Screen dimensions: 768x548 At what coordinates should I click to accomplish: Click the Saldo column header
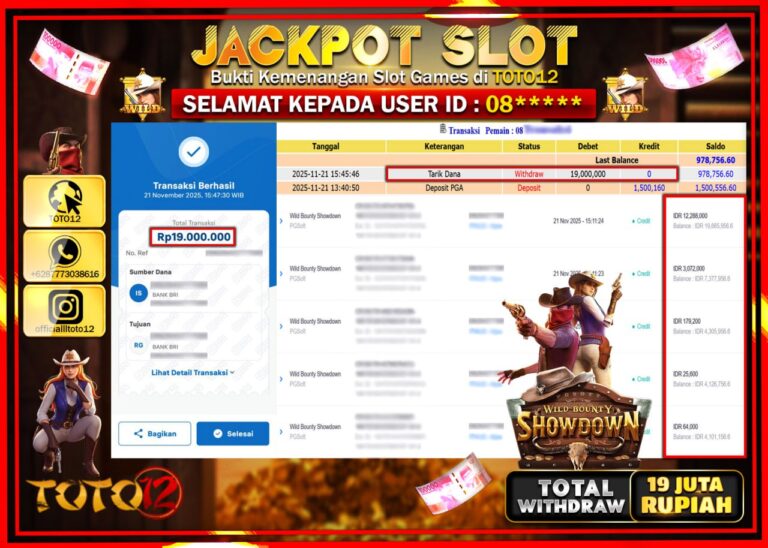tap(715, 146)
